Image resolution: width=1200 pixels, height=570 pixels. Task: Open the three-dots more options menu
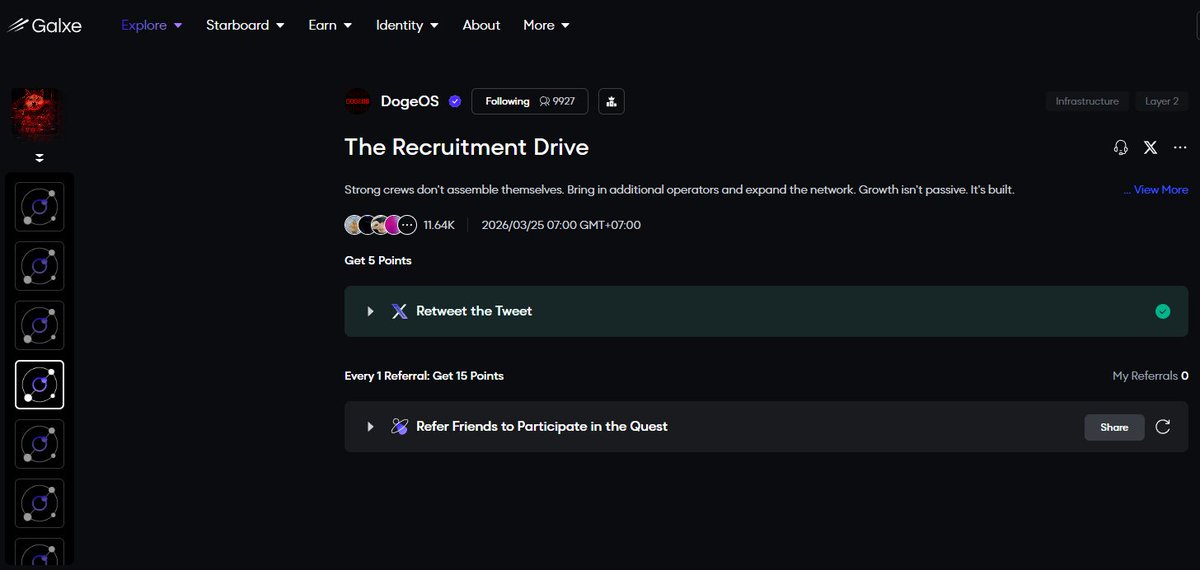click(1180, 147)
